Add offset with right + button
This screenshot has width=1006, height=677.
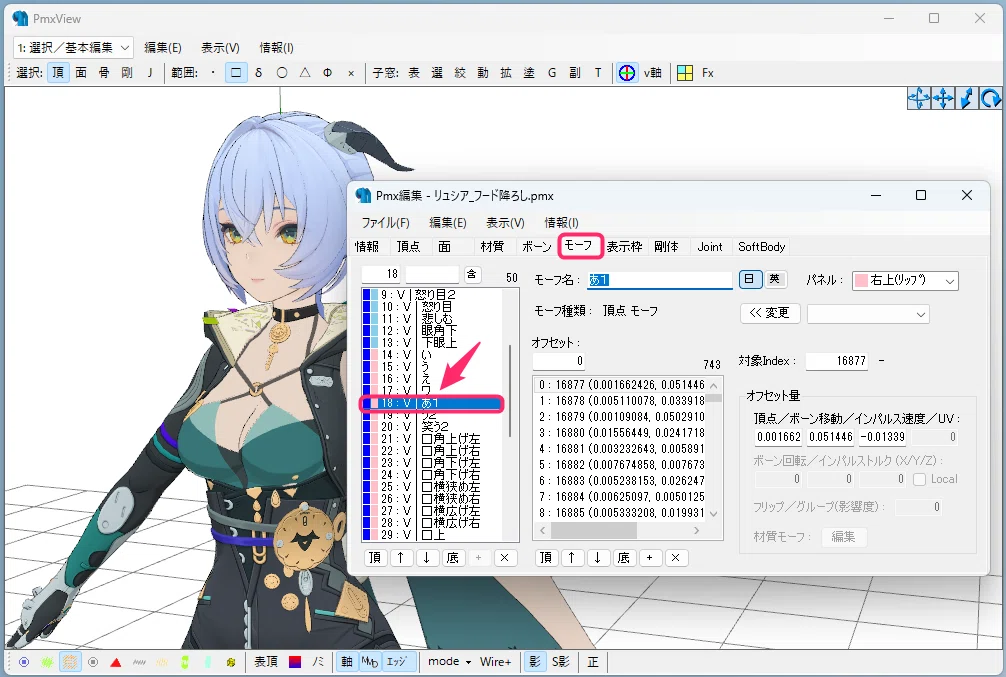click(x=649, y=558)
